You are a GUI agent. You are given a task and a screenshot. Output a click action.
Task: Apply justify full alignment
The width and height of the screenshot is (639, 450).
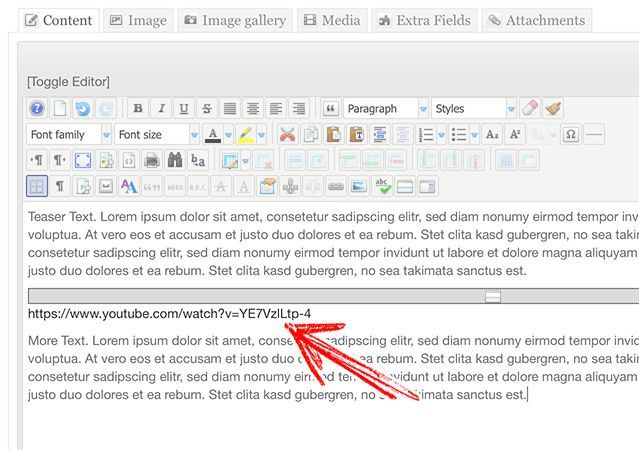230,108
